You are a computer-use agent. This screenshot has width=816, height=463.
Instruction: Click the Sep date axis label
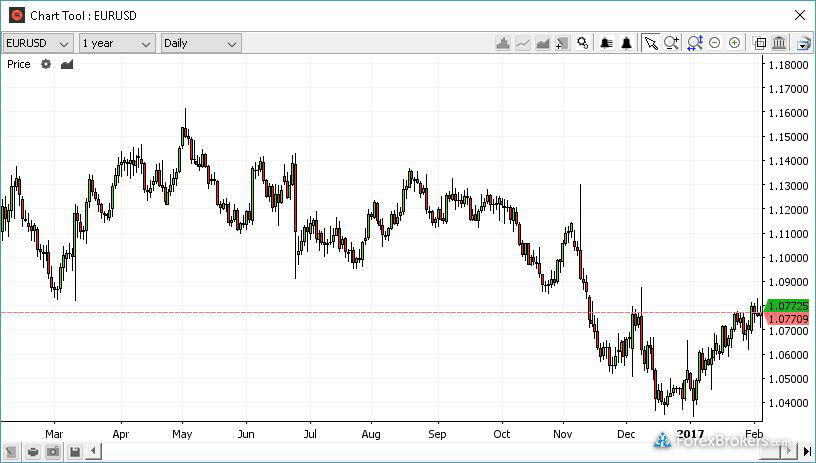pyautogui.click(x=437, y=434)
